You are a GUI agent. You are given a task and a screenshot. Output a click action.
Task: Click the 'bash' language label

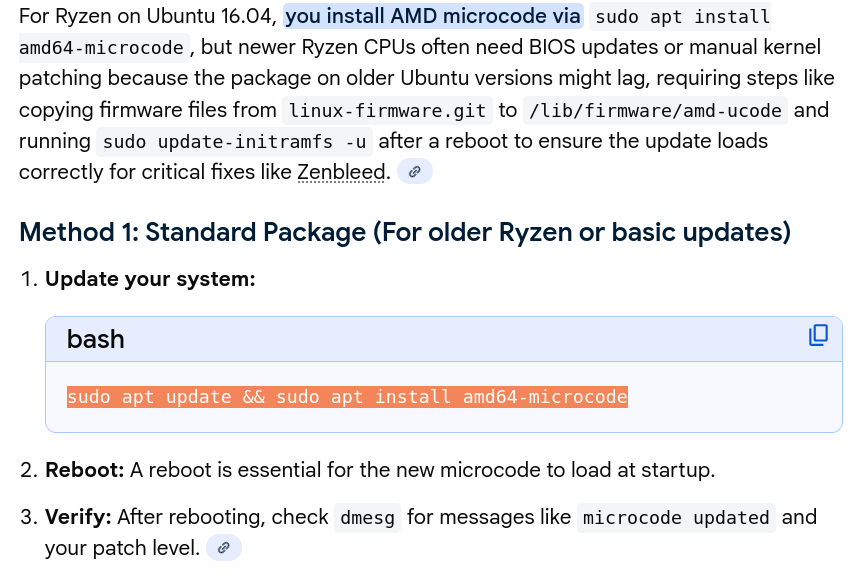[x=96, y=339]
